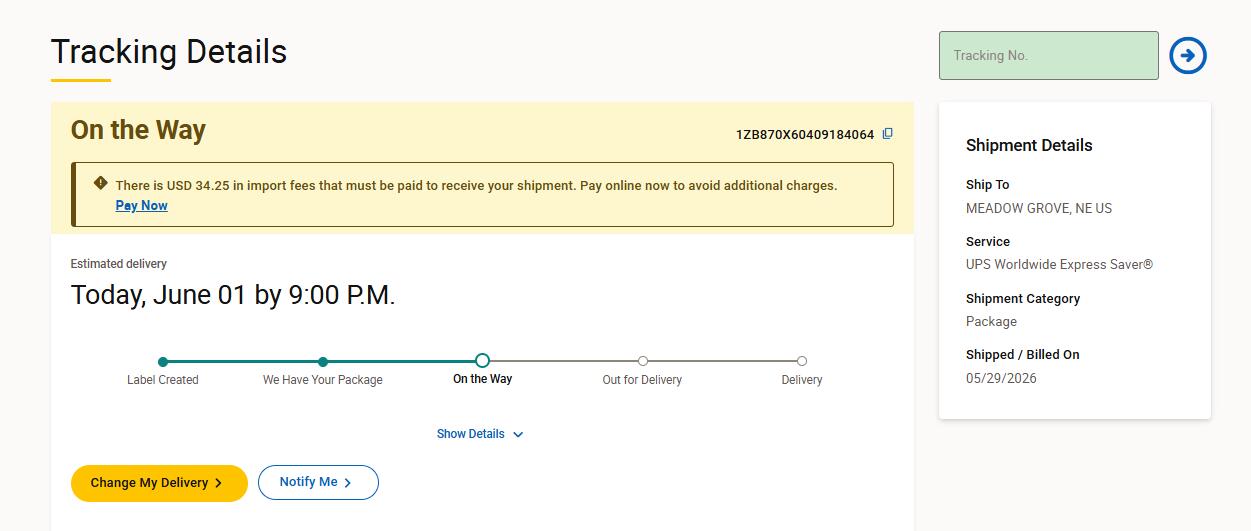Click estimated delivery Today, June 01 text
This screenshot has height=531, width=1251.
pyautogui.click(x=233, y=295)
